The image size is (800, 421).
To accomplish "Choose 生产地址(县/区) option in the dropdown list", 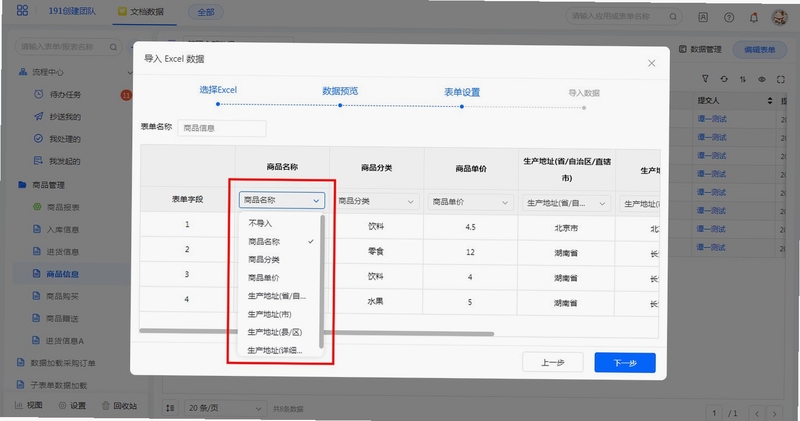I will [282, 332].
